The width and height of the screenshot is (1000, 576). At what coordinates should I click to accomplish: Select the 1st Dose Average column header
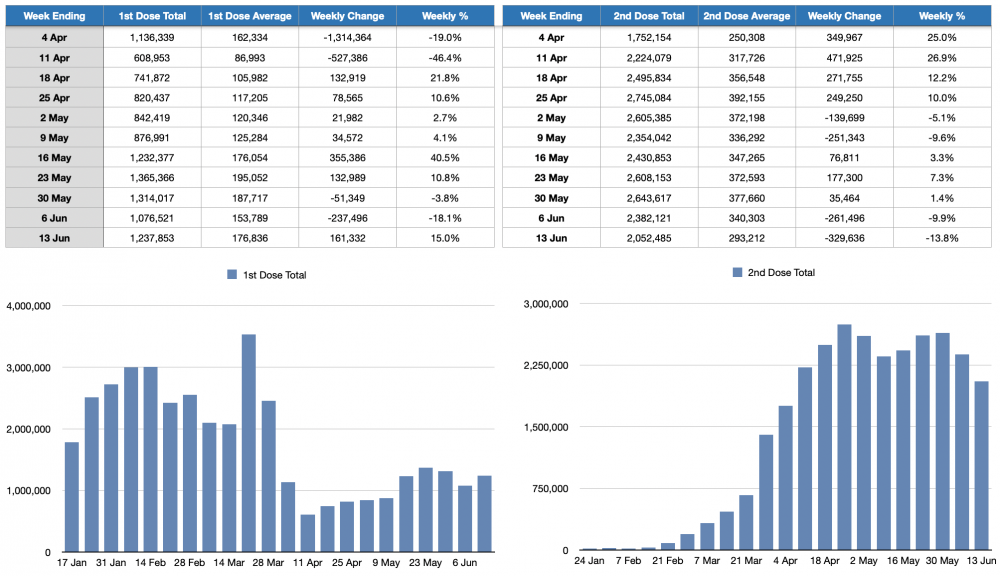249,16
